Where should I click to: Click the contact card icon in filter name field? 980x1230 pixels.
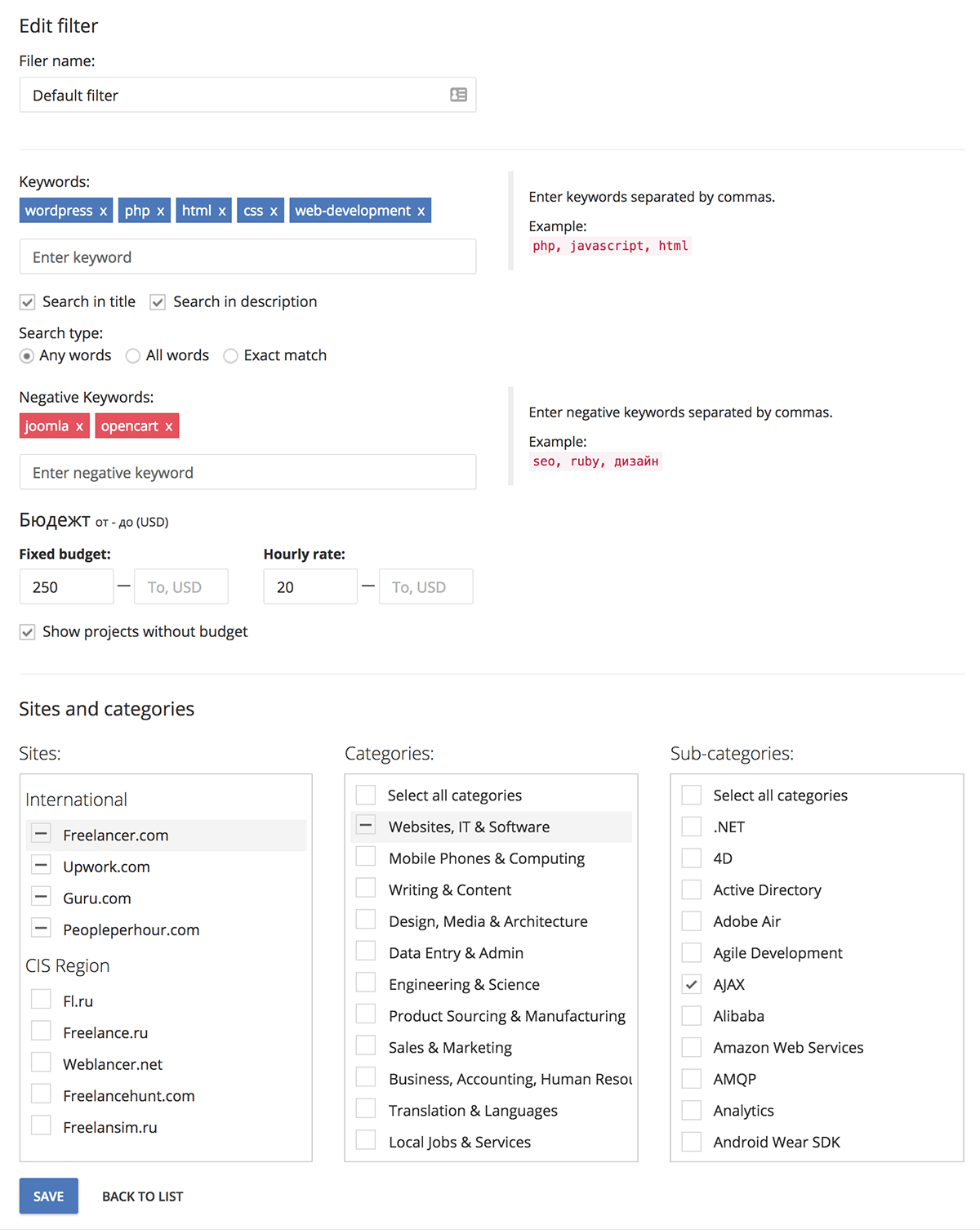click(458, 95)
